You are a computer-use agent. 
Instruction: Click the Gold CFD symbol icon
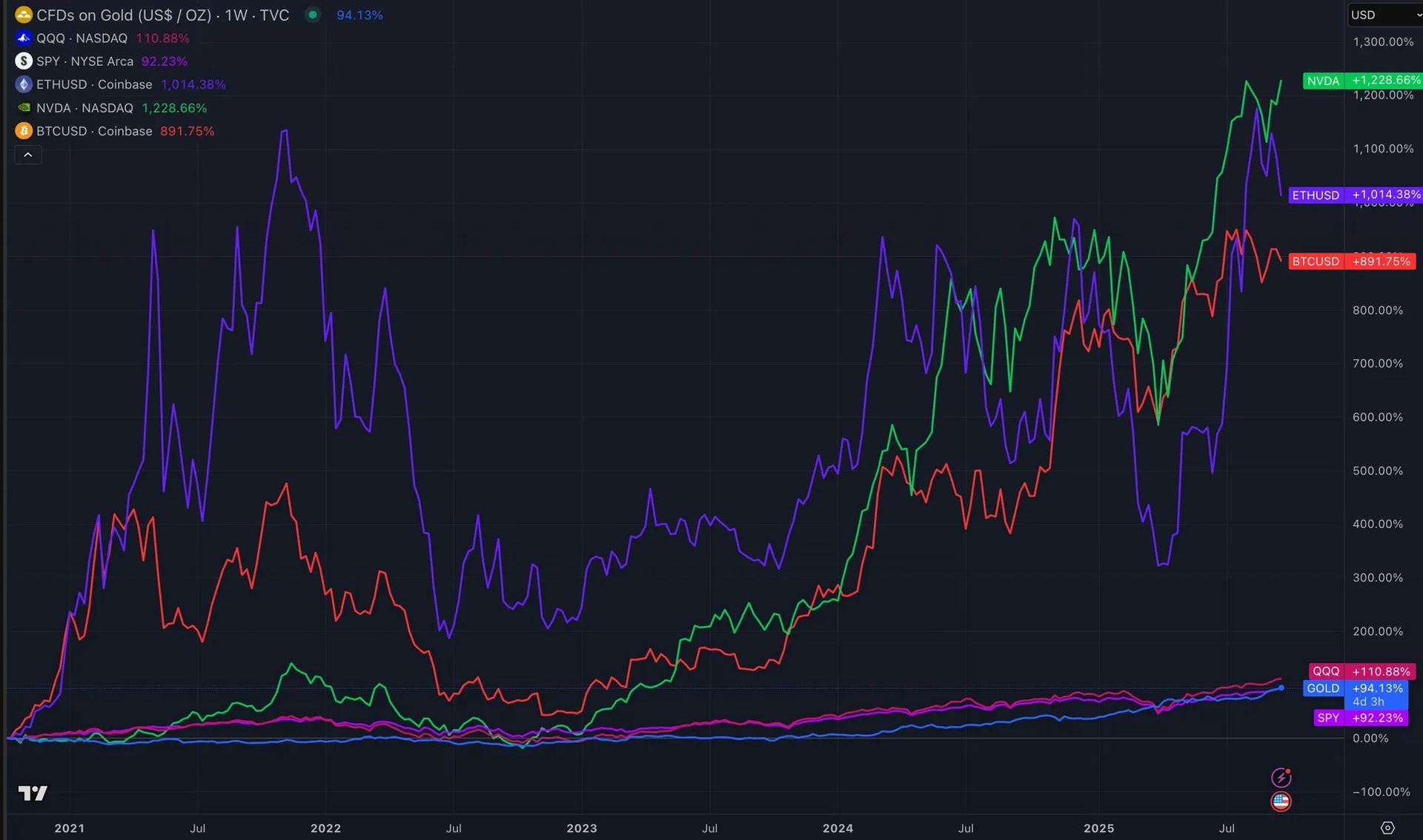24,15
